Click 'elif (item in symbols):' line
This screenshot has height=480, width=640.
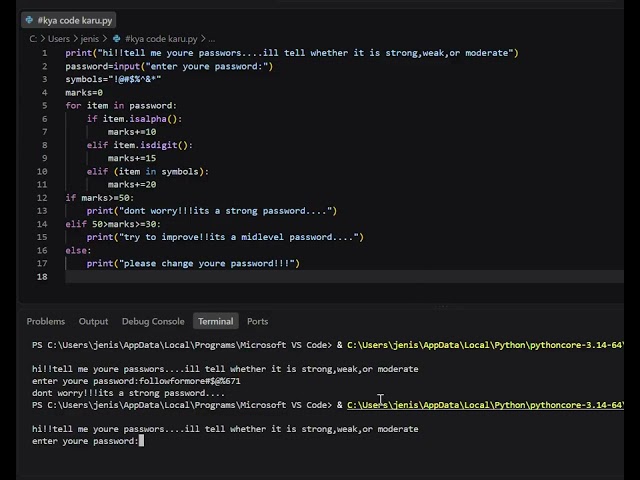tap(148, 171)
